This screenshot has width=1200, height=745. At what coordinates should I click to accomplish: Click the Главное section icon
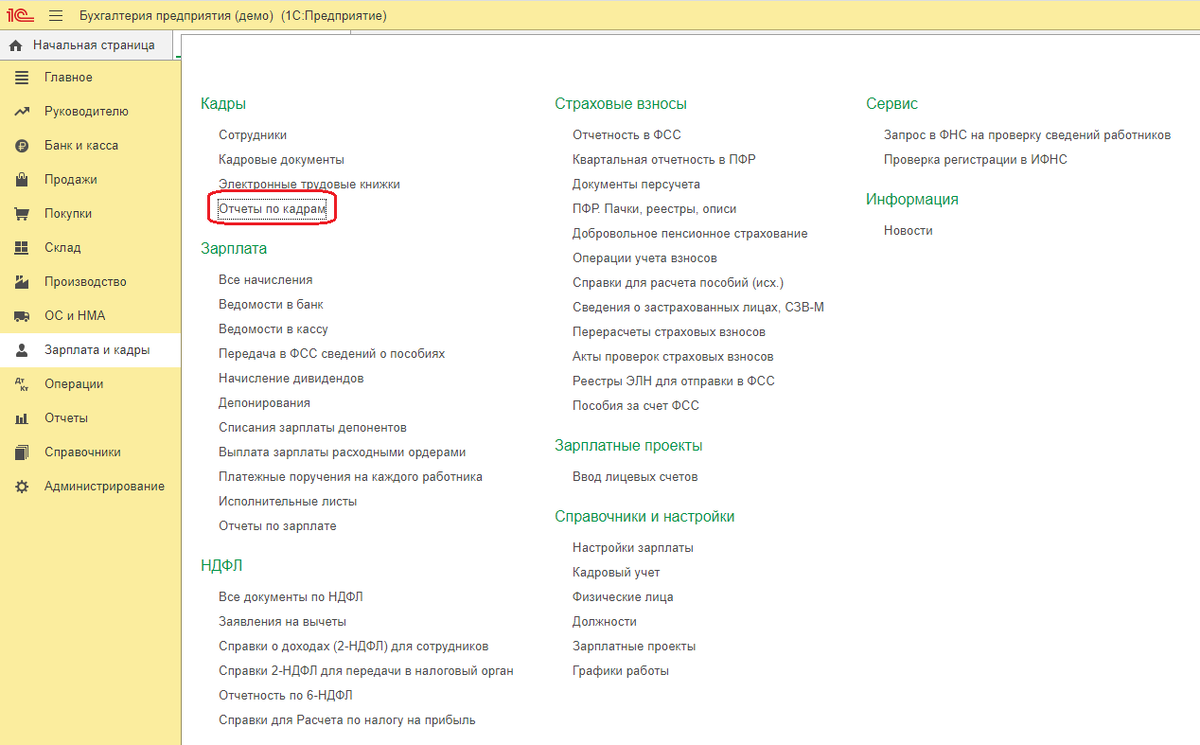point(22,78)
